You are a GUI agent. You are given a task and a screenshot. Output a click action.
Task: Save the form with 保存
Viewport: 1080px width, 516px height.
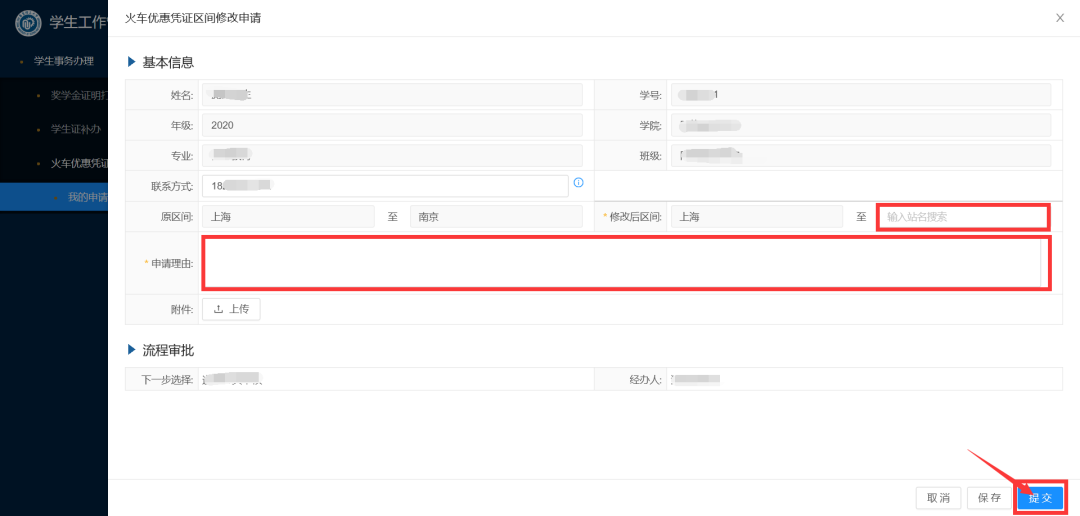[989, 498]
